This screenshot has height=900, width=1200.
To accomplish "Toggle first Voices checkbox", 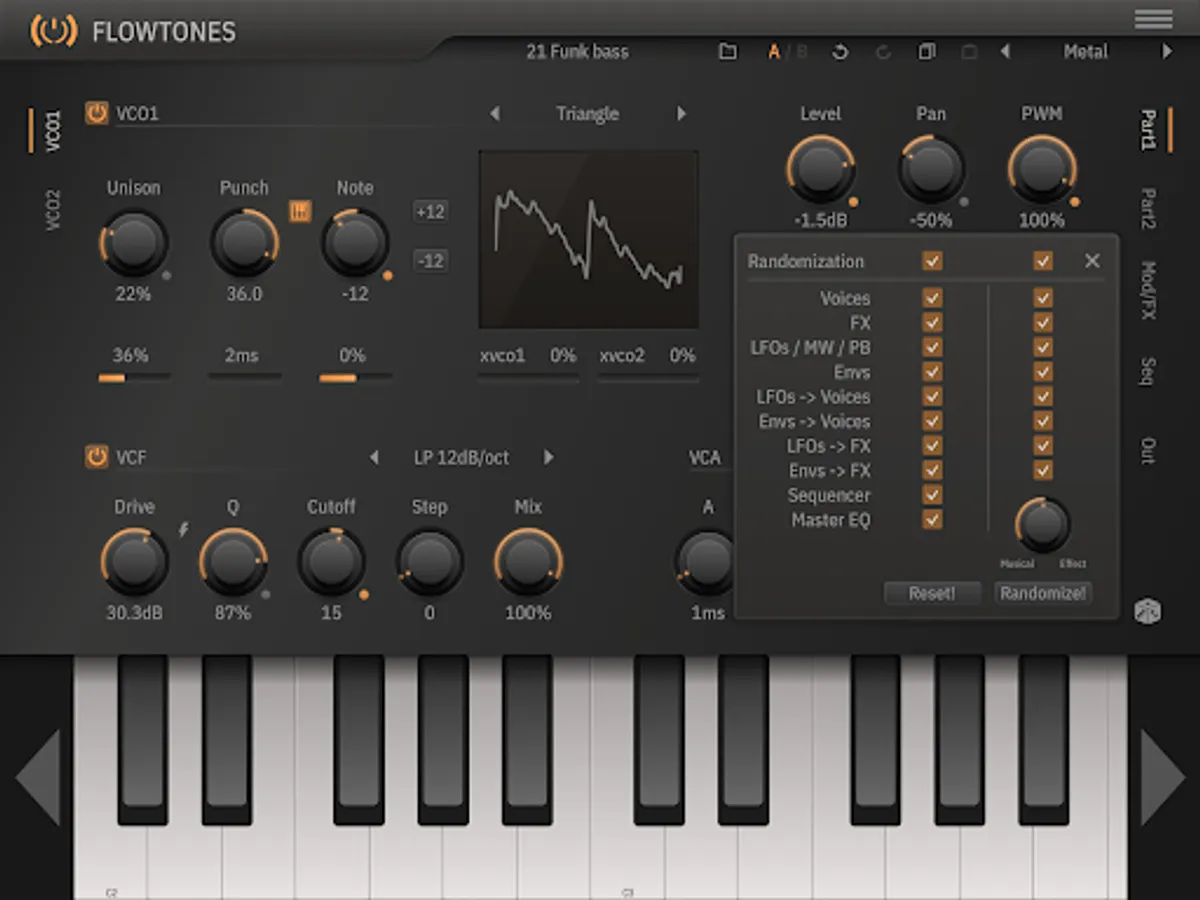I will 932,298.
